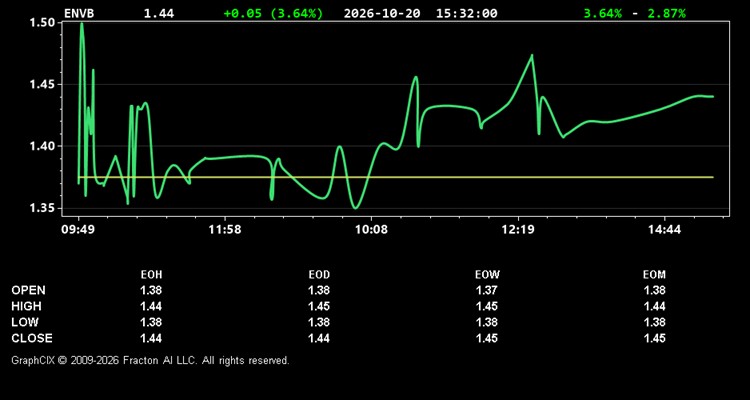Screen dimensions: 750x400
Task: Click the 1.35 y-axis label
Action: [44, 208]
